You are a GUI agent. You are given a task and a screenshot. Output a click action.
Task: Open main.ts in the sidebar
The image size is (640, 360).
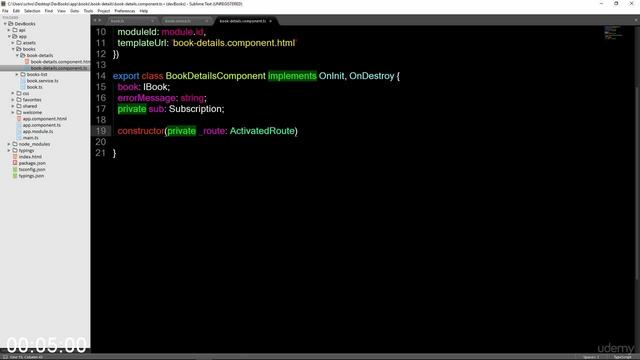[x=31, y=138]
